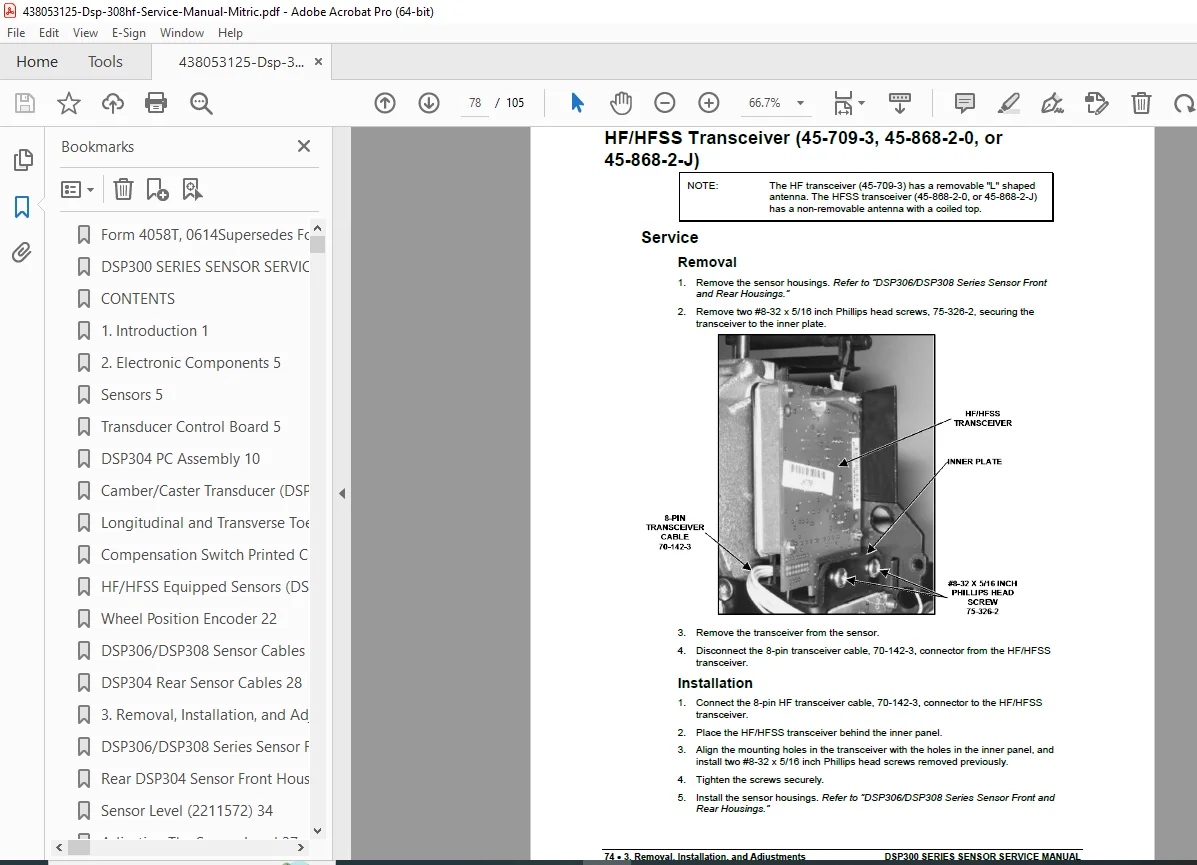
Task: Open bookmark Sensor Level (2211572) 34
Action: click(x=187, y=811)
